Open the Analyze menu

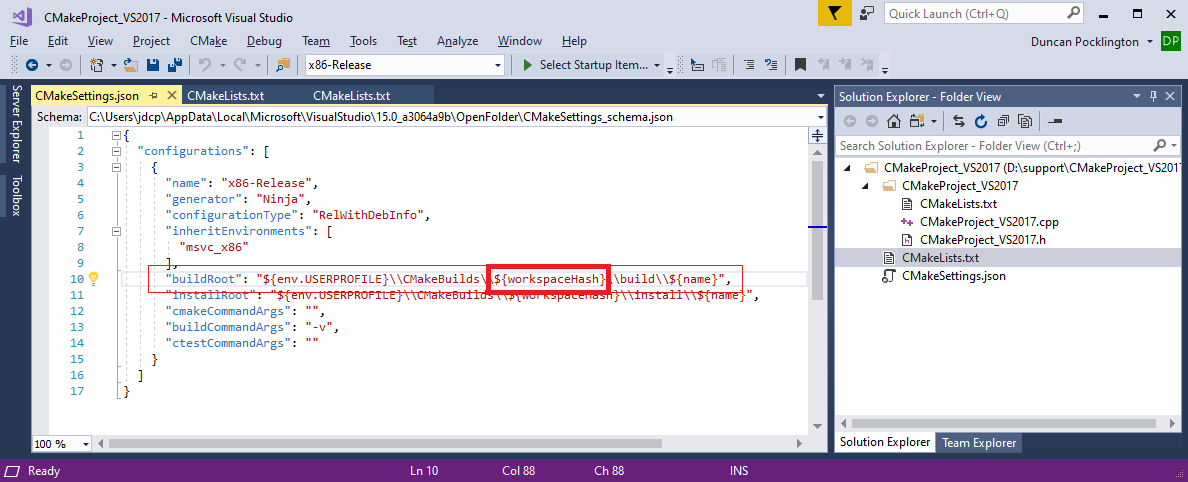pyautogui.click(x=457, y=41)
